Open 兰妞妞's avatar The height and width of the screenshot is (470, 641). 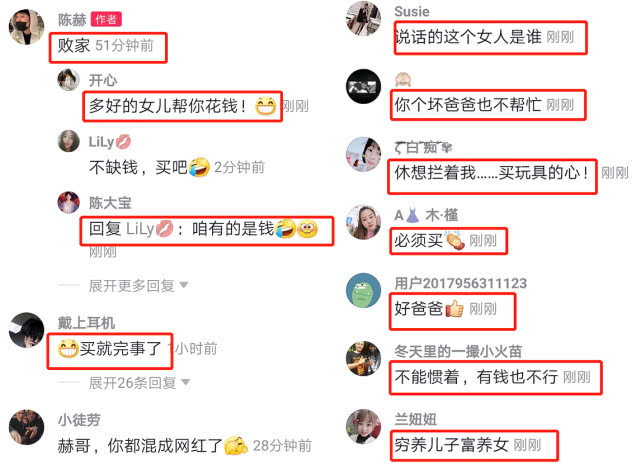[x=363, y=426]
